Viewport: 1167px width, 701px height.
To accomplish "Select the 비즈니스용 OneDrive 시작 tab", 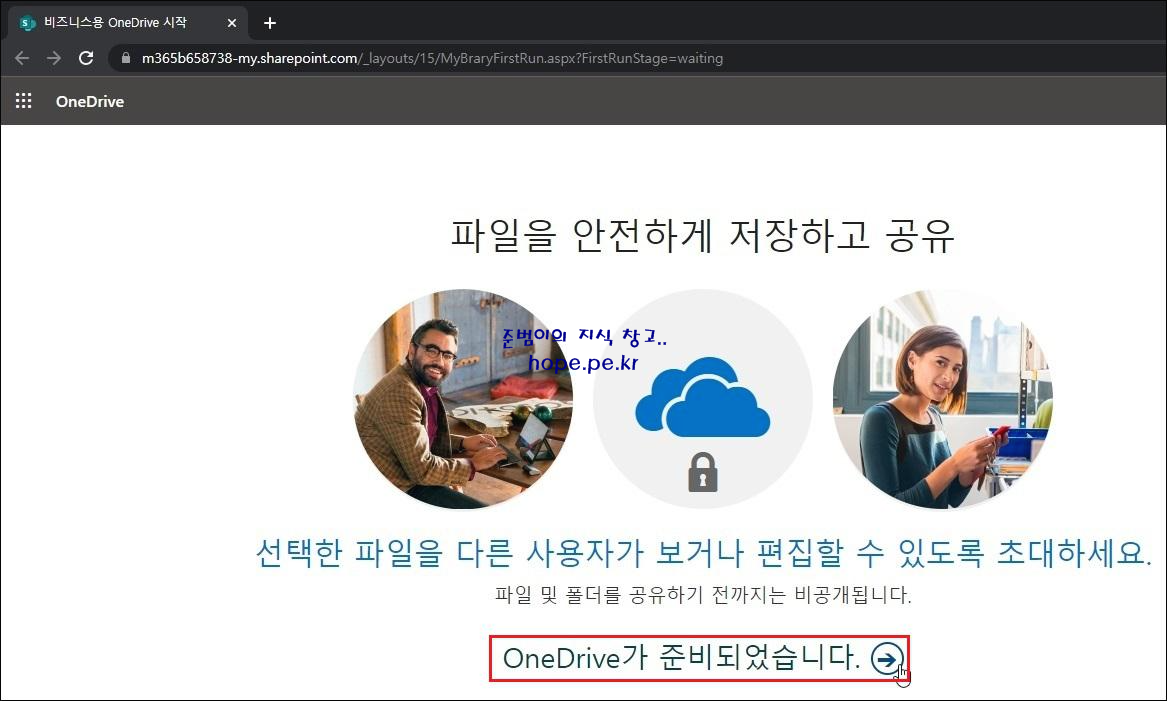I will click(x=129, y=23).
